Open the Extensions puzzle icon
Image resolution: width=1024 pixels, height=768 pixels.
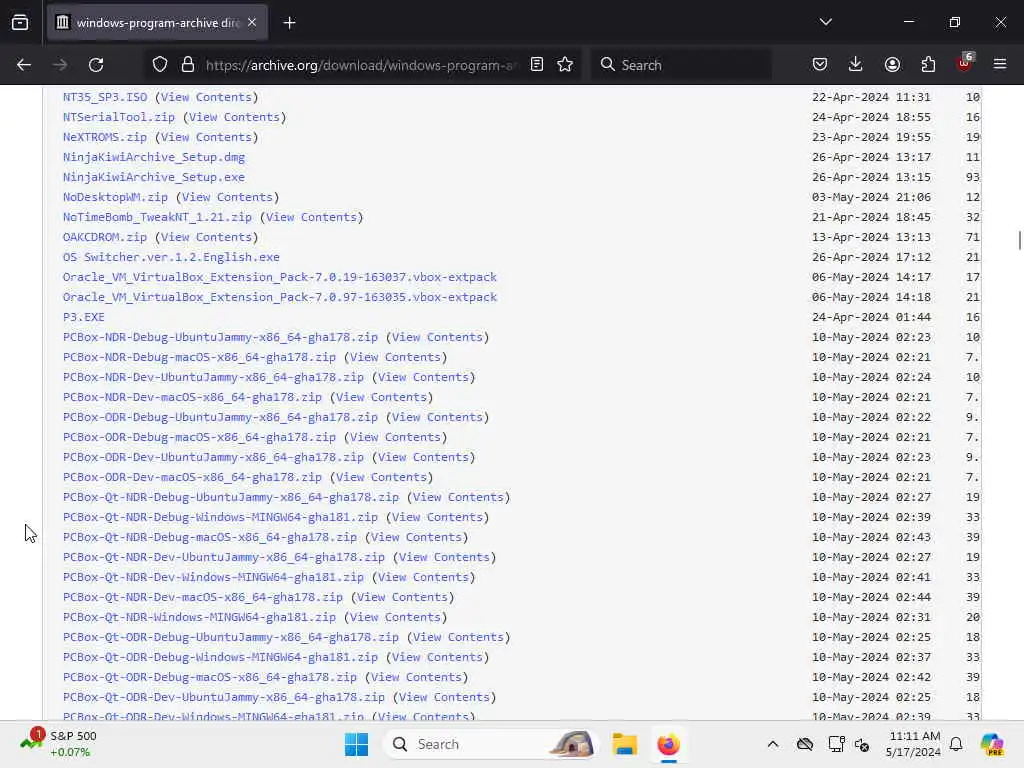928,65
